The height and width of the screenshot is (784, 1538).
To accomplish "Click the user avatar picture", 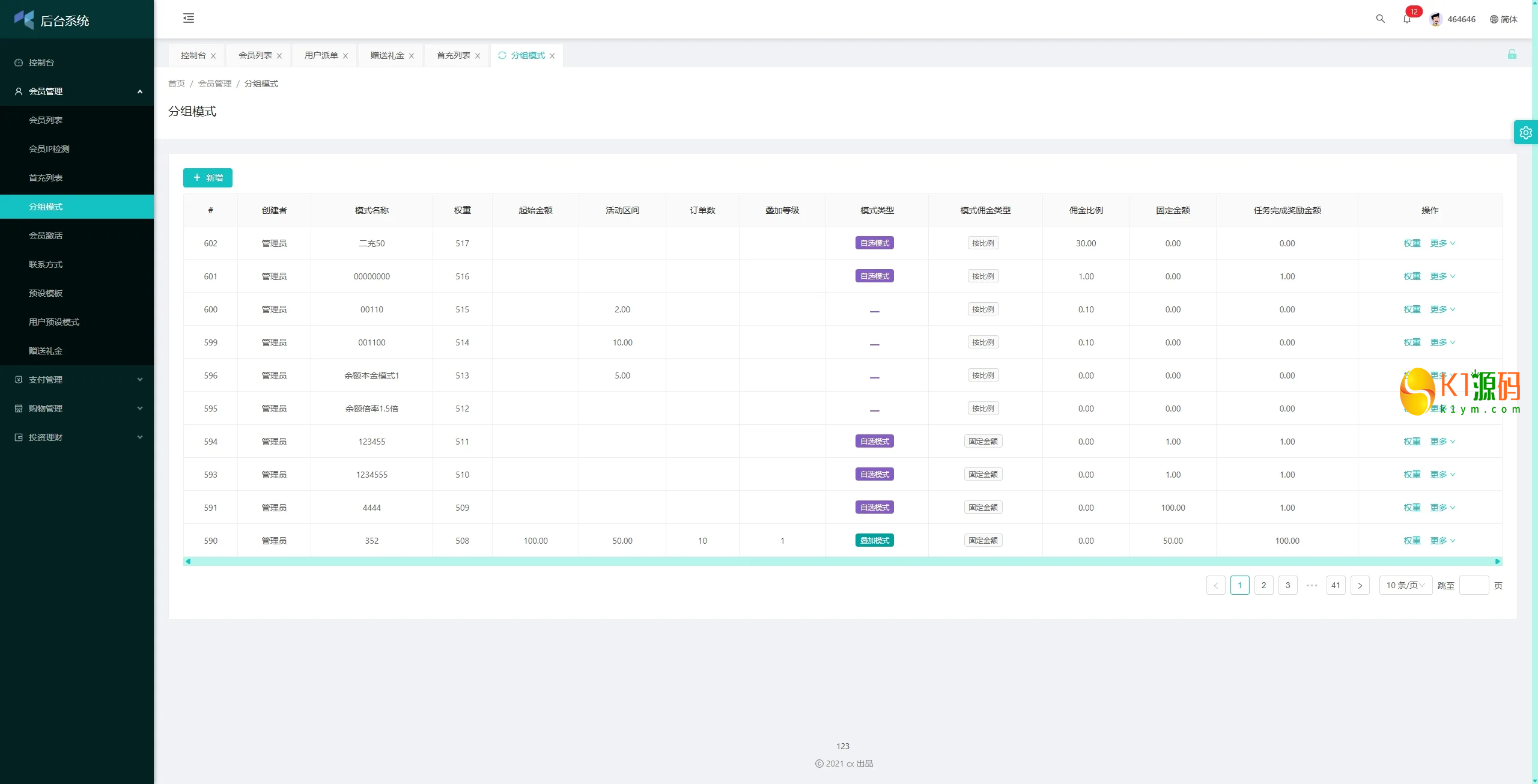I will pos(1436,19).
